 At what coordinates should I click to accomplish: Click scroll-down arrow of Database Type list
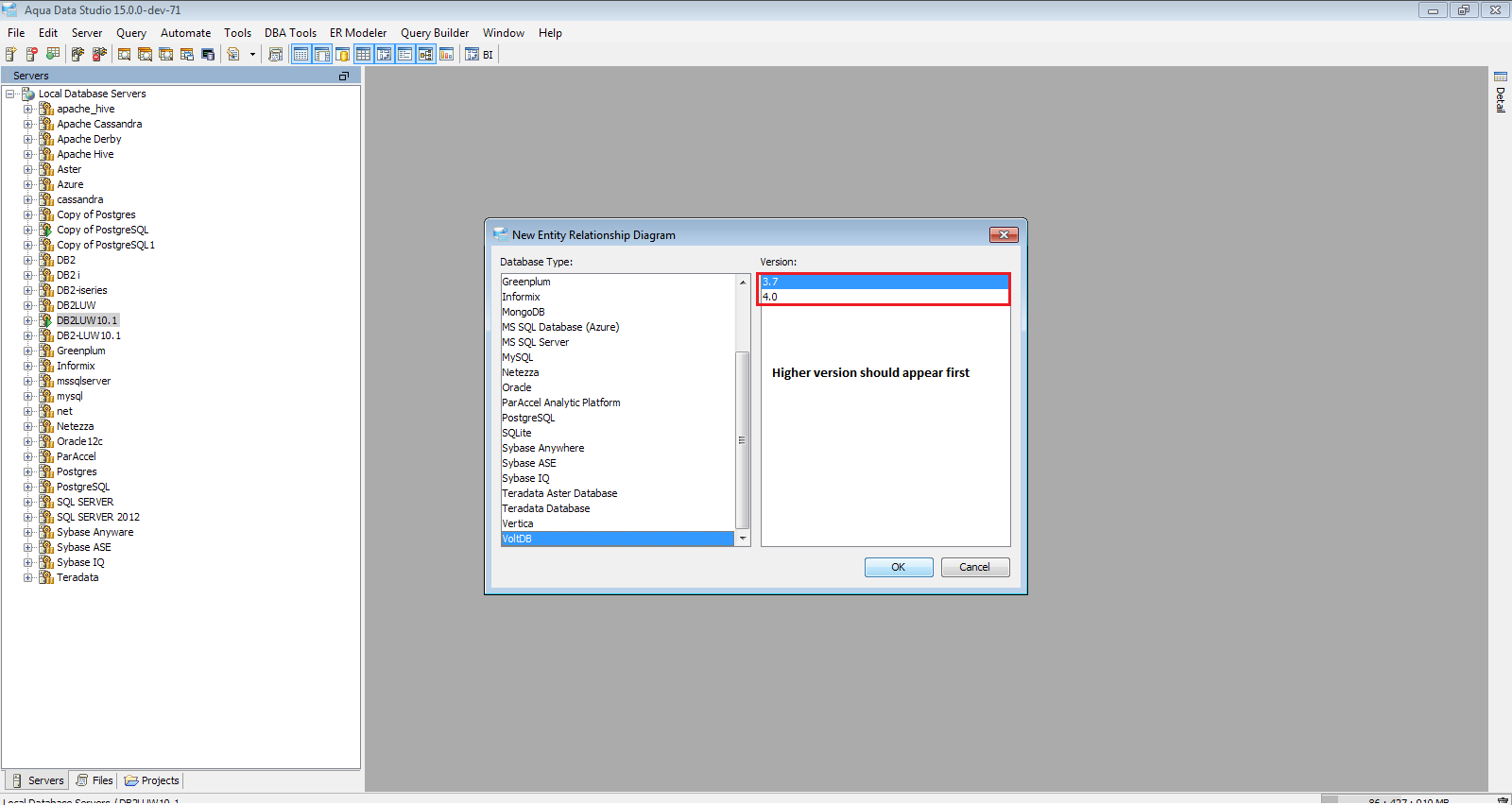tap(743, 539)
